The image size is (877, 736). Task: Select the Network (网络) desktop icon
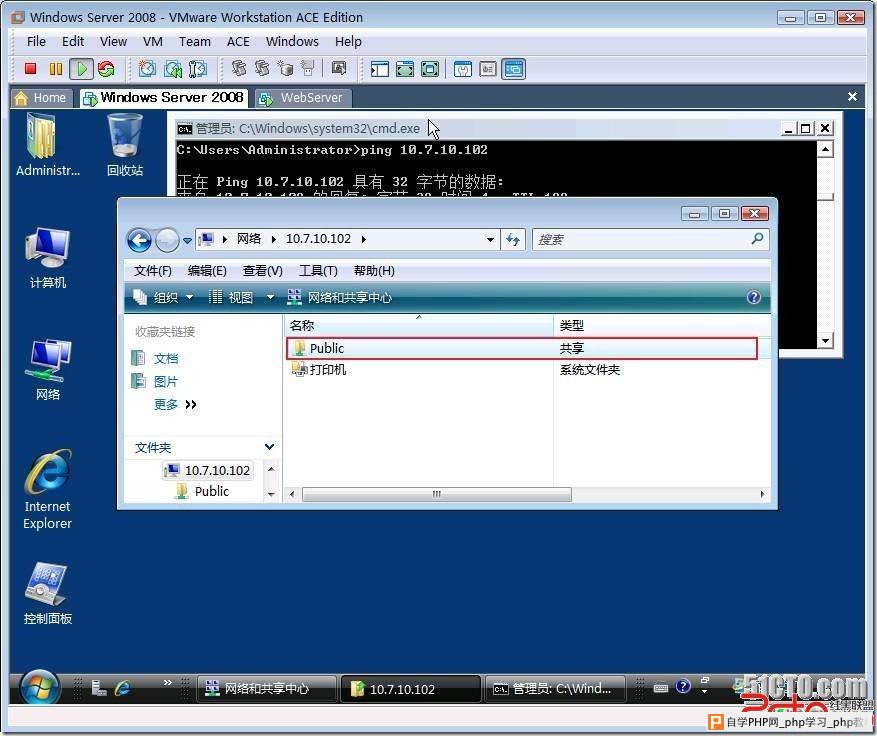coord(48,370)
